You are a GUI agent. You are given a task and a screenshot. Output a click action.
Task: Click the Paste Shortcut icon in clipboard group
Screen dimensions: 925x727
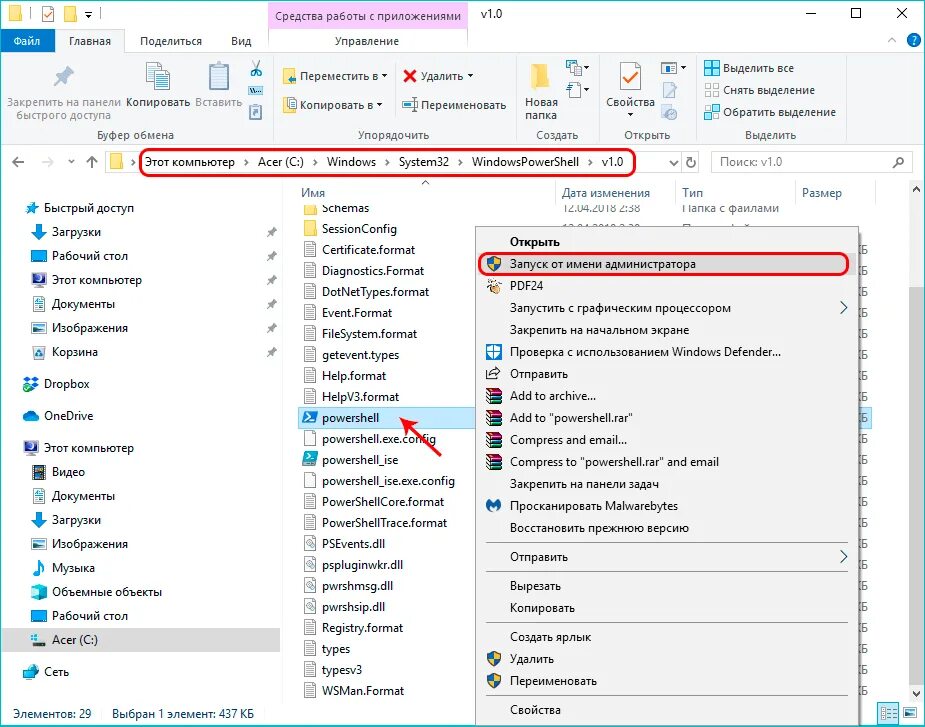pos(256,112)
